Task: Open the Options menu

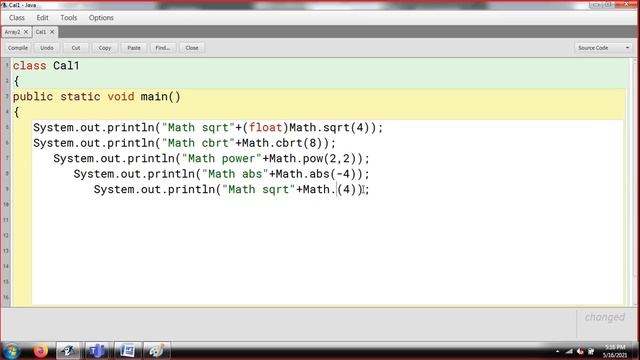Action: (x=101, y=18)
